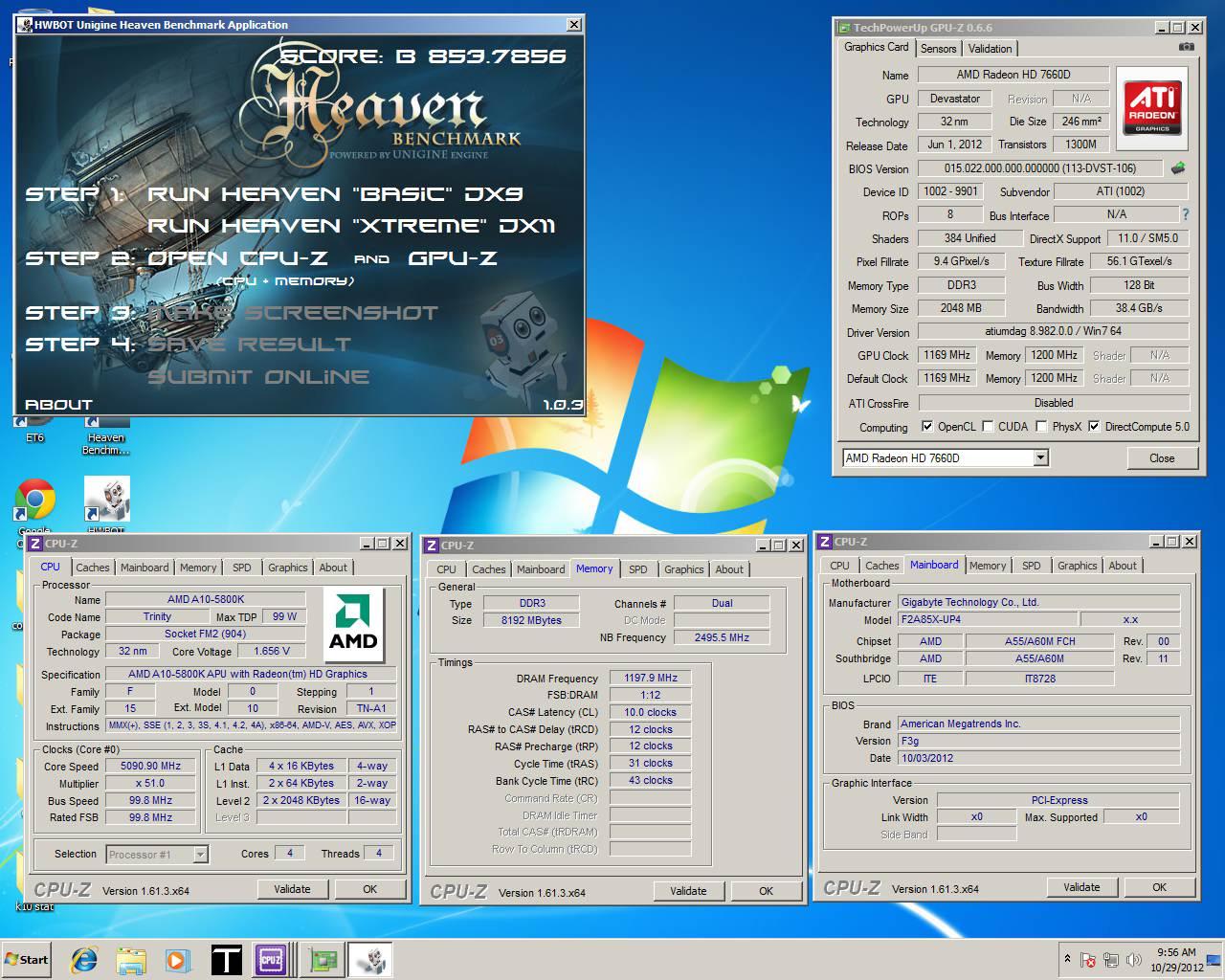Click the AMD logo in CPU-Z
The image size is (1225, 980).
tap(353, 625)
